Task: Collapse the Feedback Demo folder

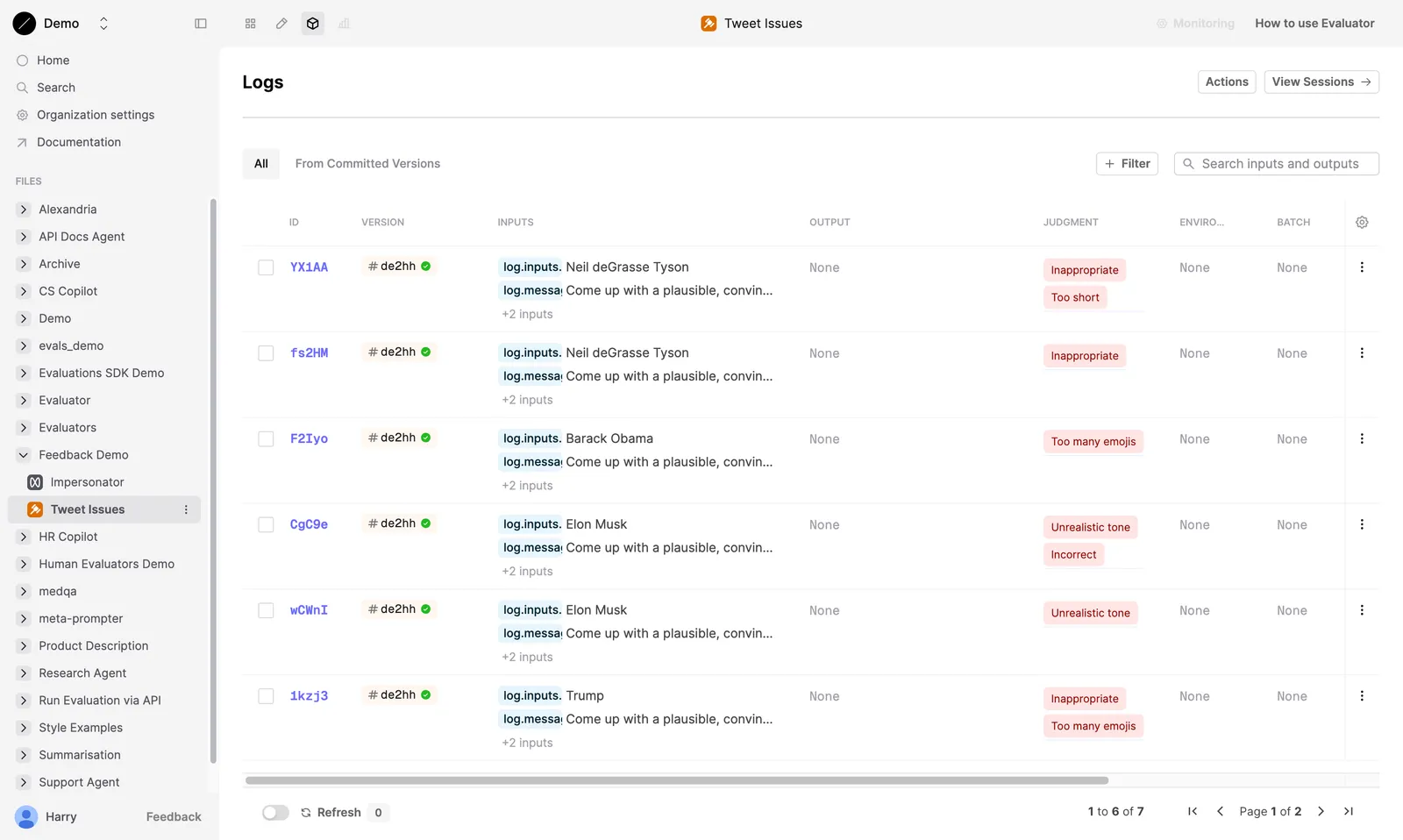Action: pos(24,455)
